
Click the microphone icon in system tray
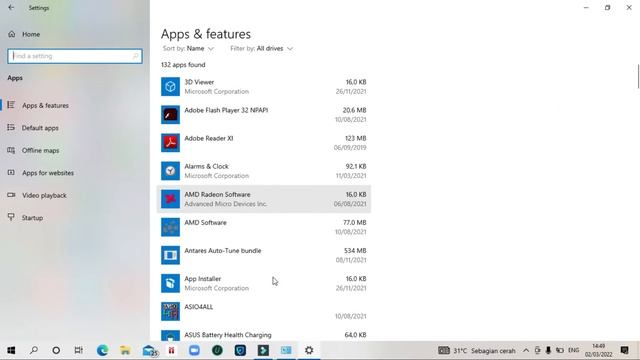[548, 350]
